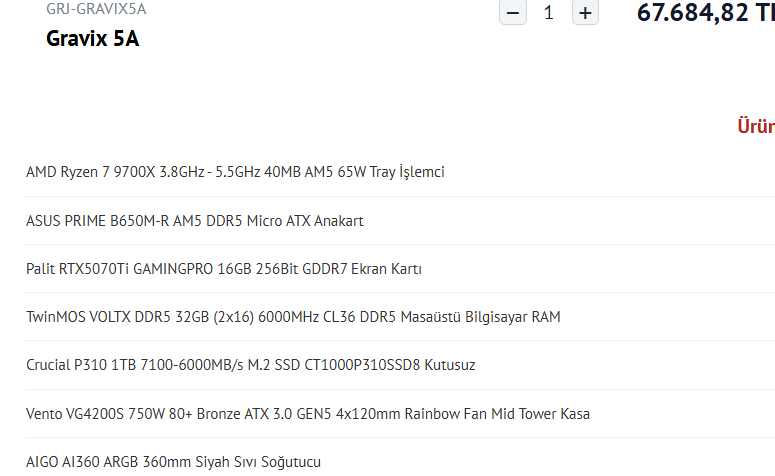Image resolution: width=775 pixels, height=476 pixels.
Task: Open the Gravix 5A product title
Action: 92,39
